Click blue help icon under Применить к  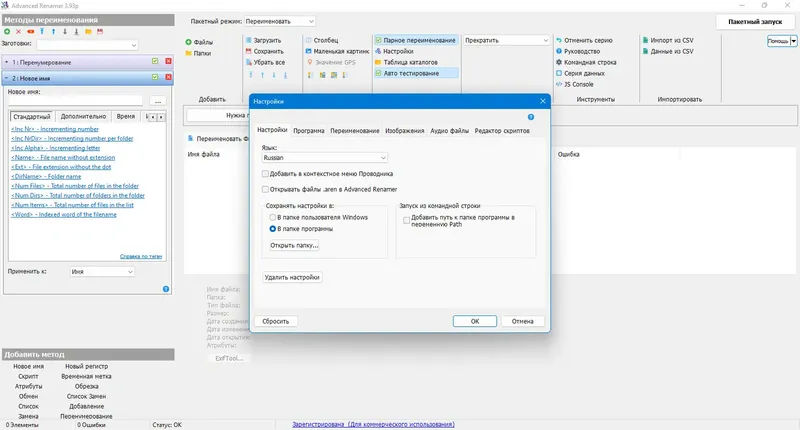tap(166, 289)
